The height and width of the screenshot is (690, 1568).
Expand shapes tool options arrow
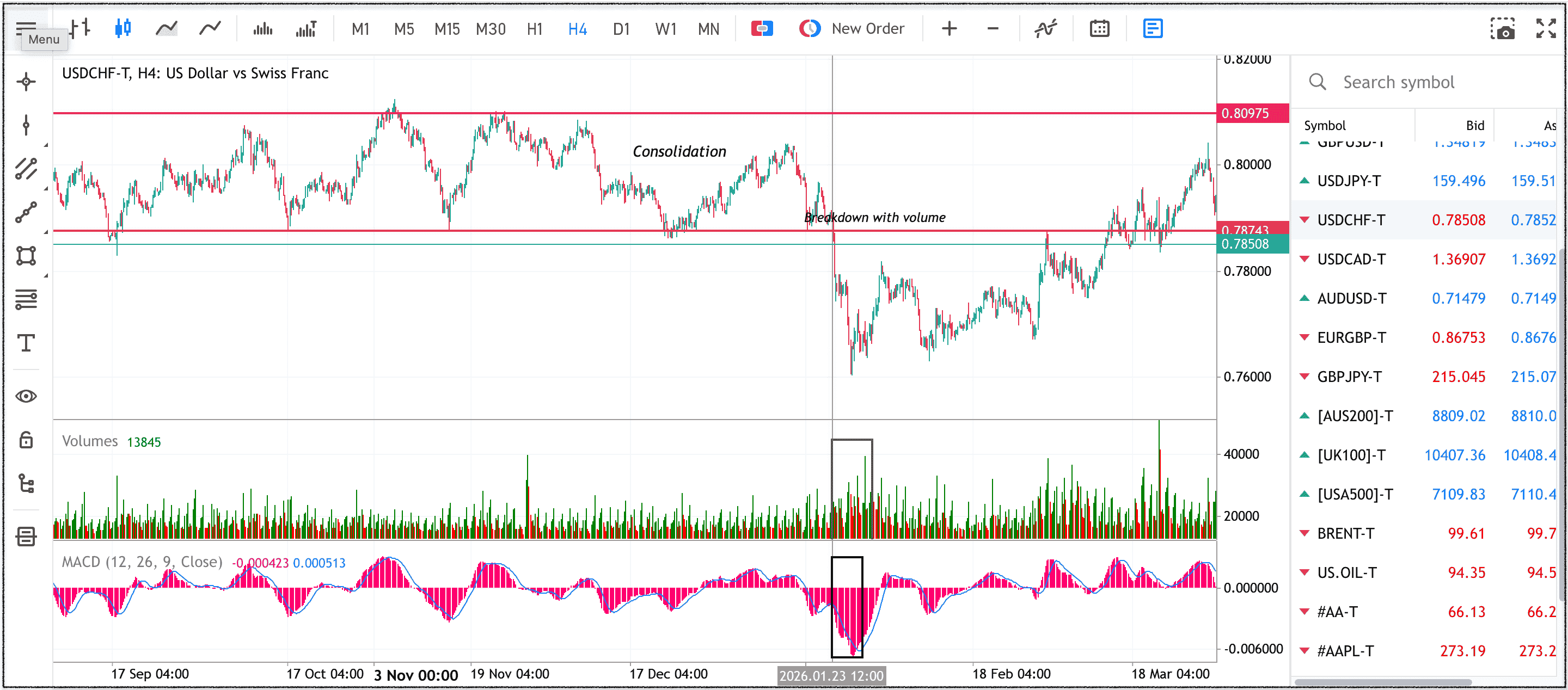tap(46, 276)
